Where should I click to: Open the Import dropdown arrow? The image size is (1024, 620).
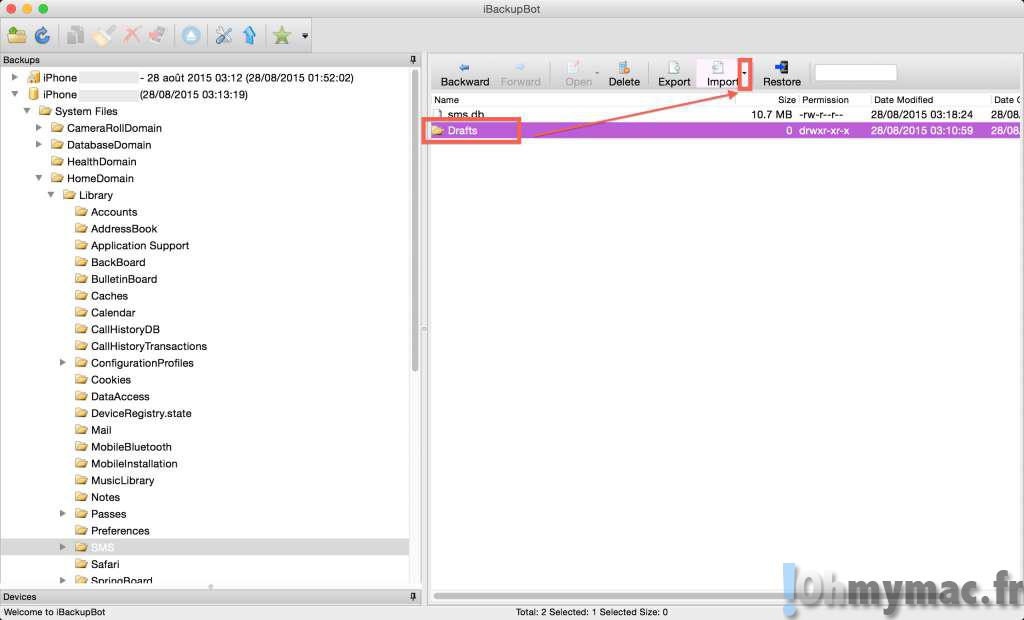coord(744,74)
